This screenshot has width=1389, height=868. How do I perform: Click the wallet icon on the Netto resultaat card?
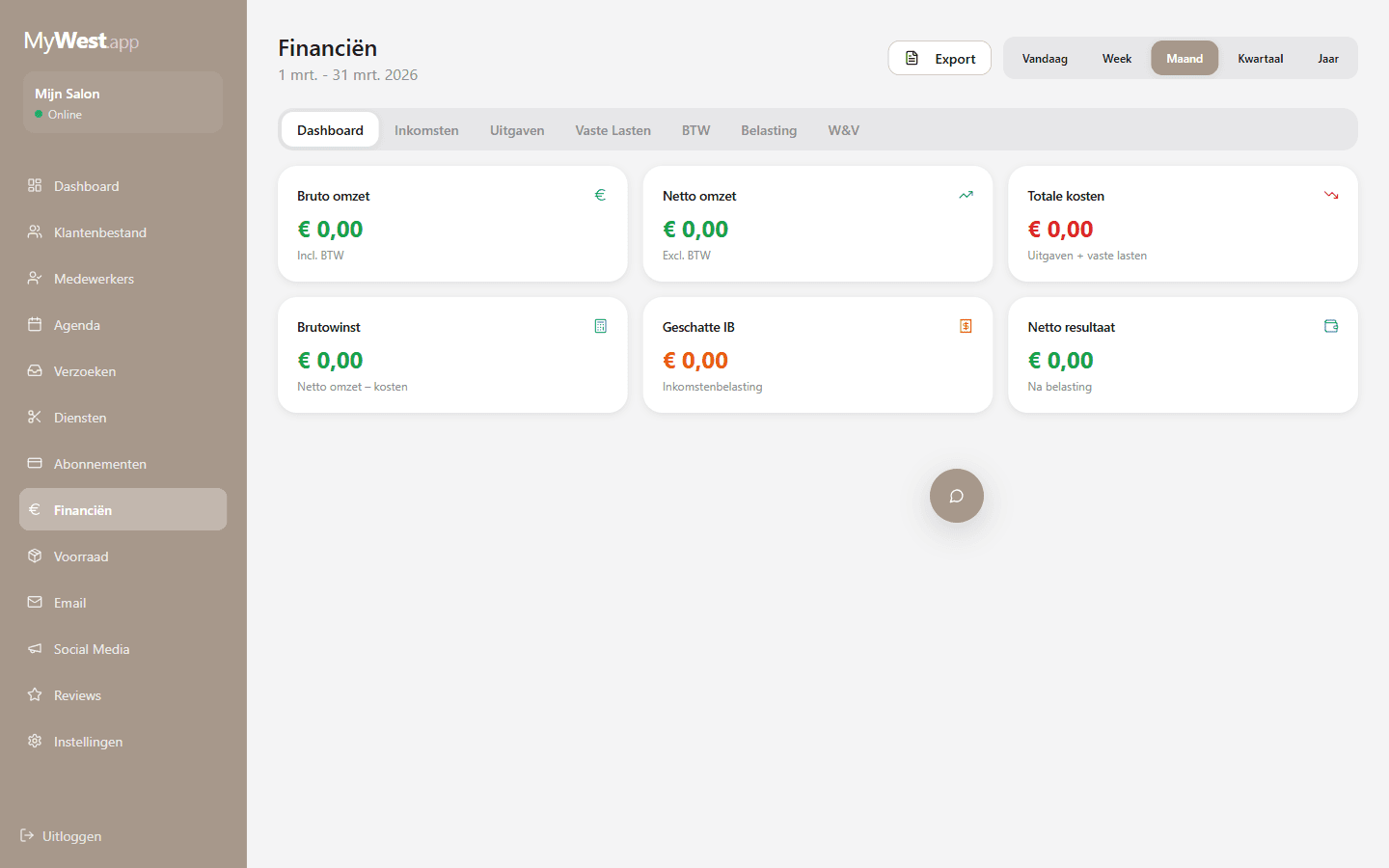pos(1331,326)
